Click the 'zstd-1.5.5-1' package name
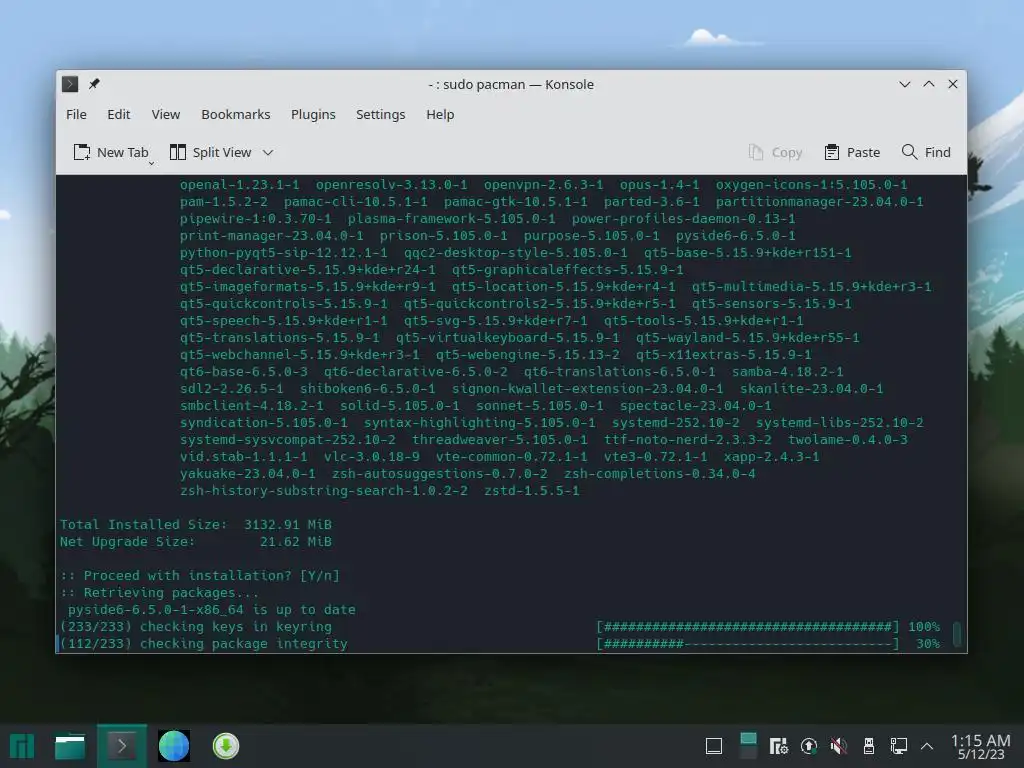Screen dimensions: 1024x768 (532, 490)
